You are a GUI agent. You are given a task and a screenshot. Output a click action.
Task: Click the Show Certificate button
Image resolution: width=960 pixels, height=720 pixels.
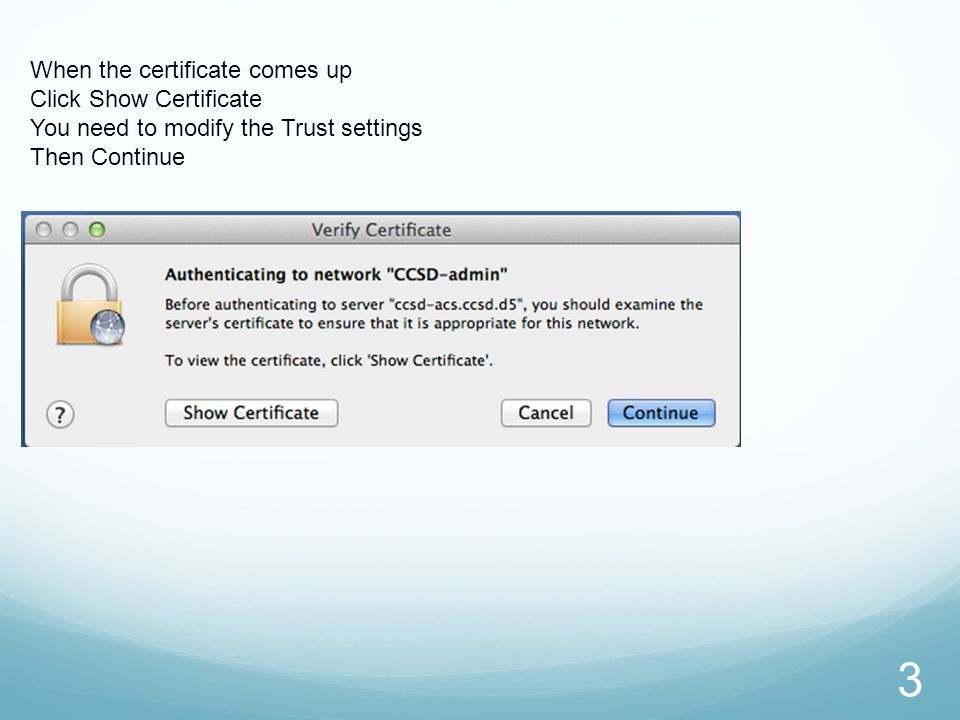[251, 413]
